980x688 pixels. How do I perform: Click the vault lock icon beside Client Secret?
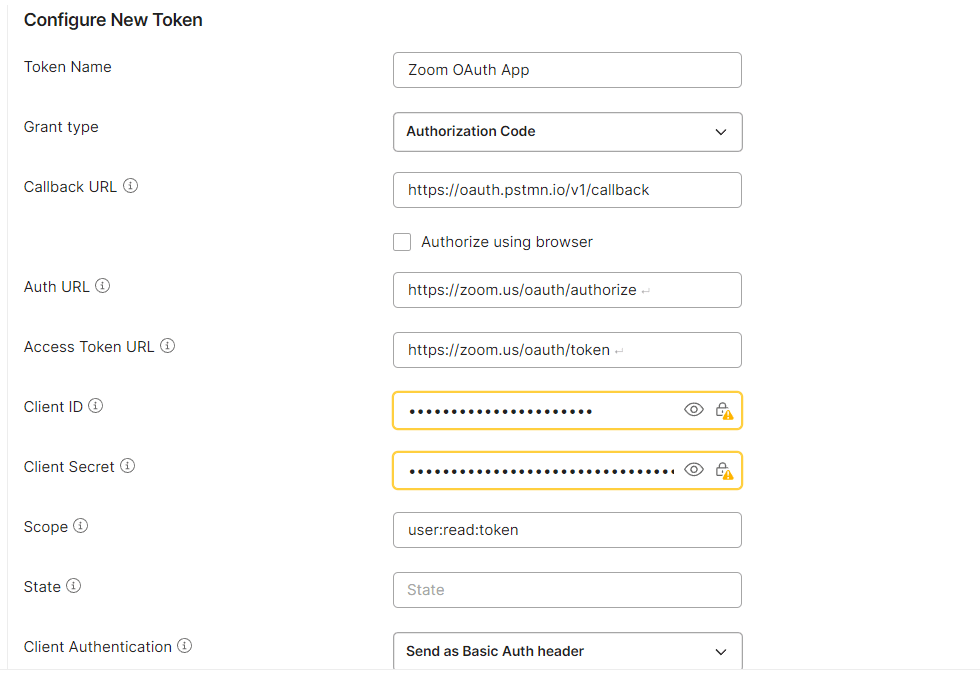click(724, 469)
